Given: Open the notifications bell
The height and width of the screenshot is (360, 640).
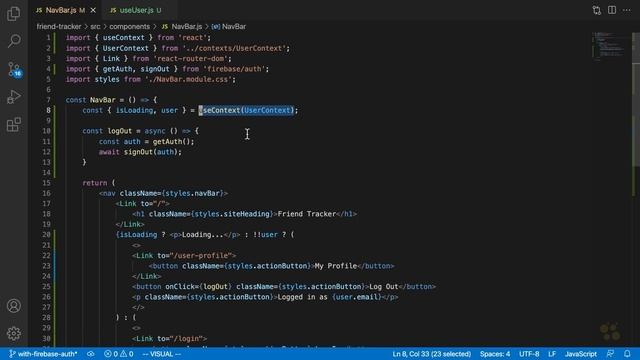Looking at the screenshot, I should point(627,354).
